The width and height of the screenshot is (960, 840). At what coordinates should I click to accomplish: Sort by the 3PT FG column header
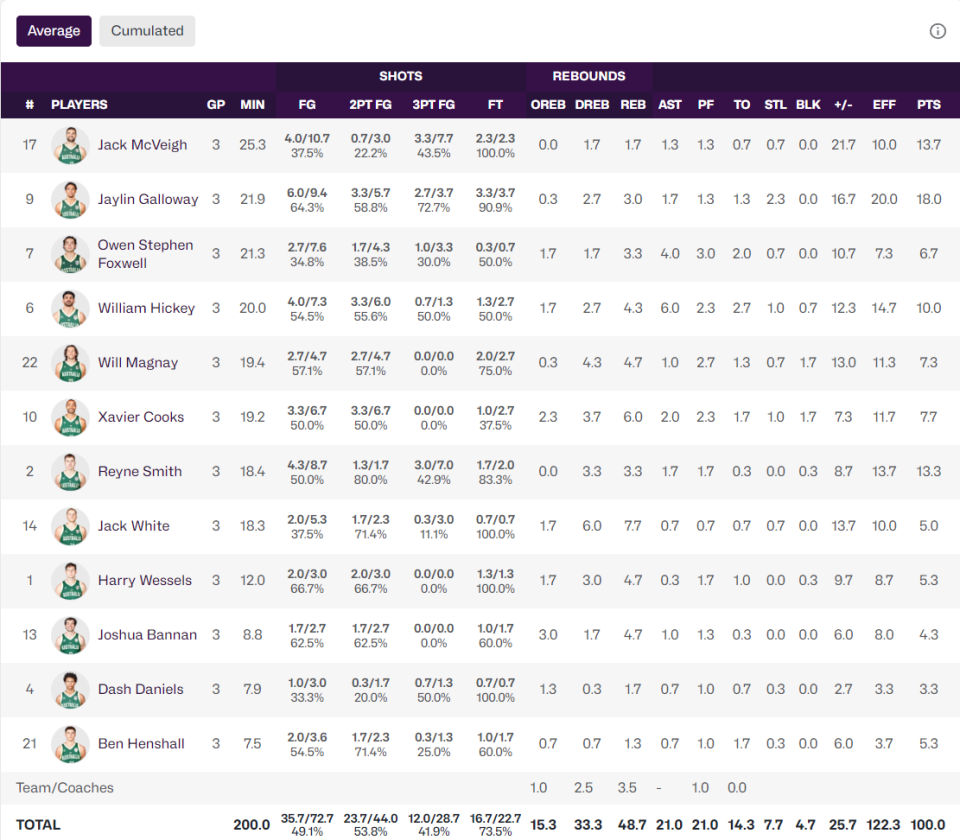click(x=433, y=105)
